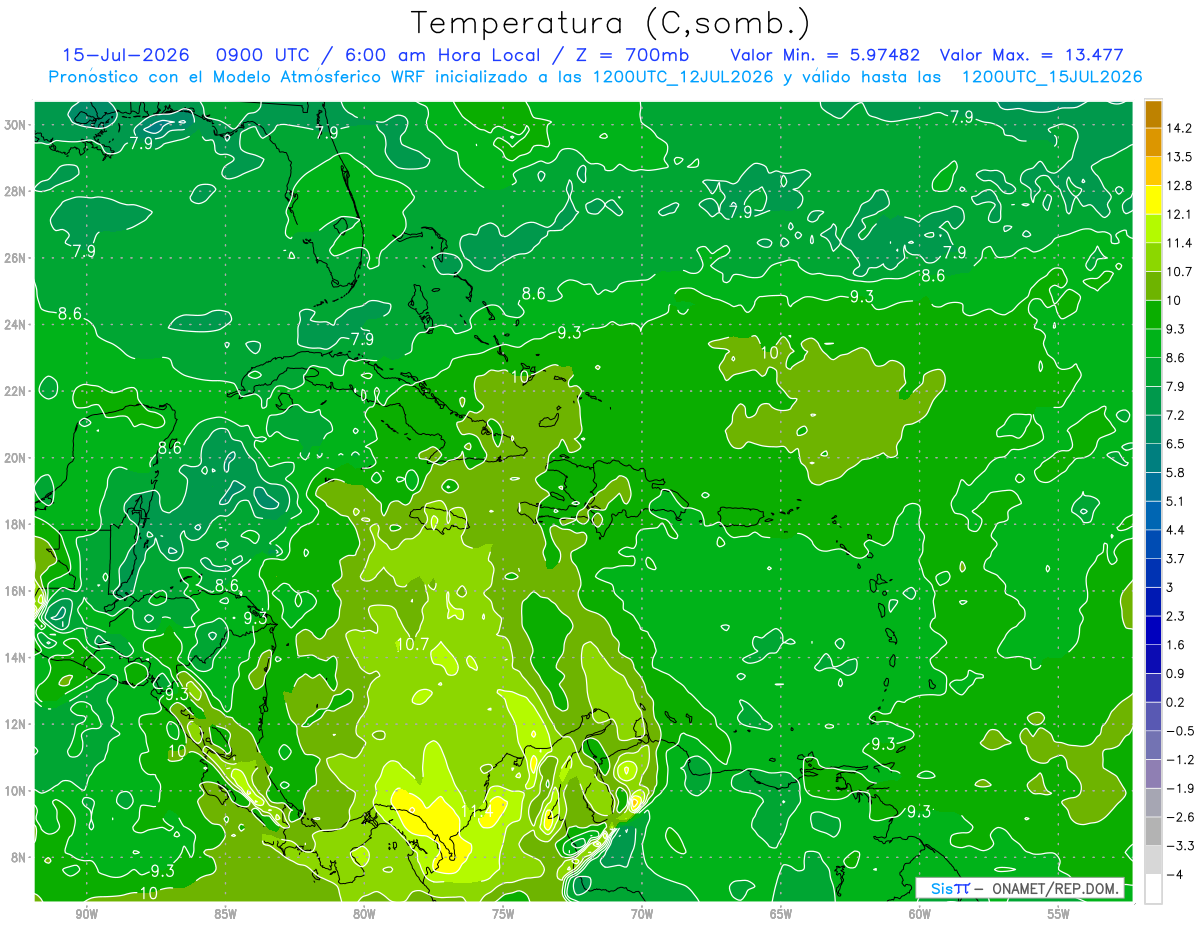Click 'Valor Max. = 13.477' text
The image size is (1200, 927).
click(x=1030, y=54)
